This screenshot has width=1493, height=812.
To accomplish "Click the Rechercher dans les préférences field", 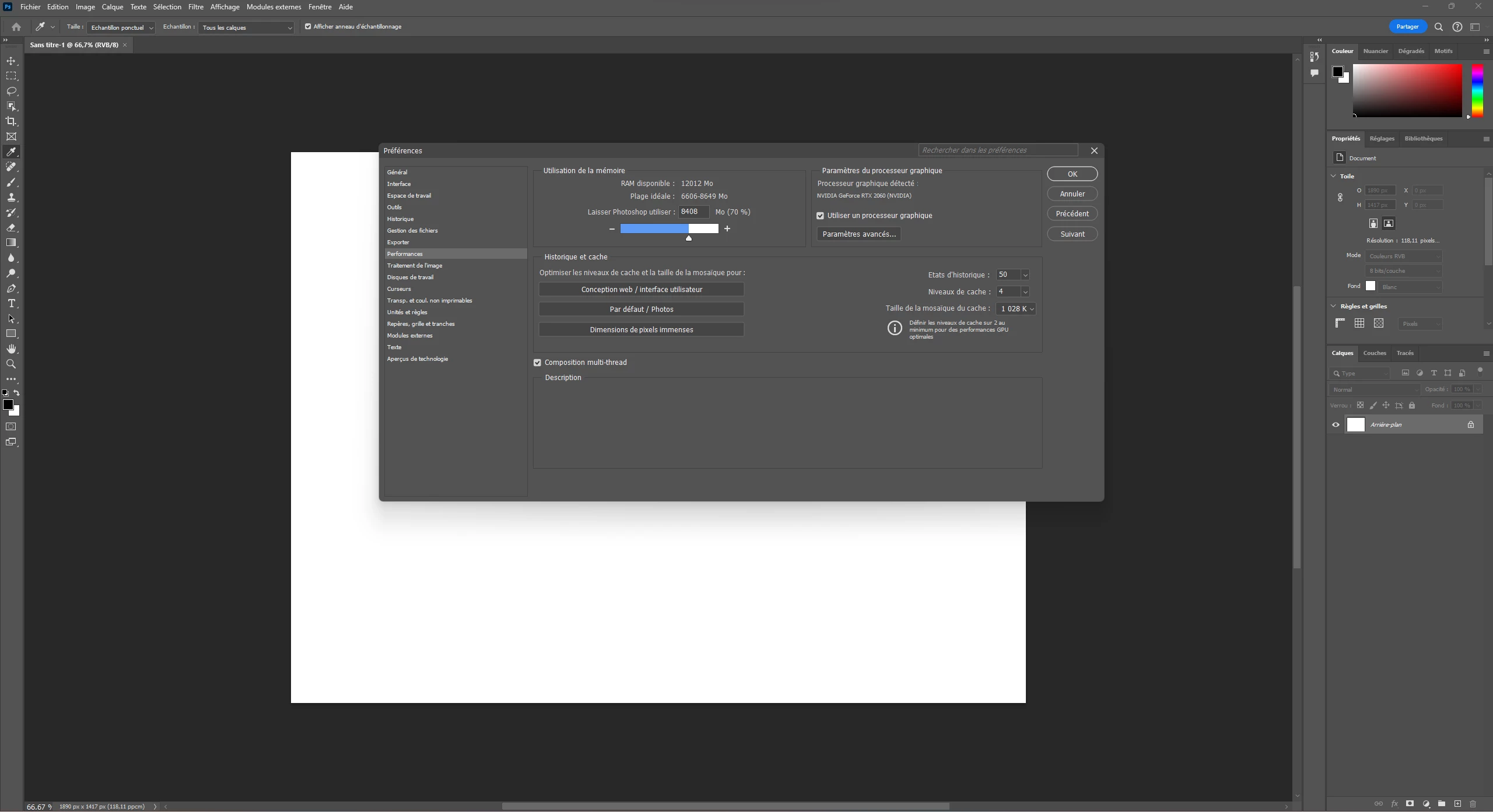I will [997, 150].
